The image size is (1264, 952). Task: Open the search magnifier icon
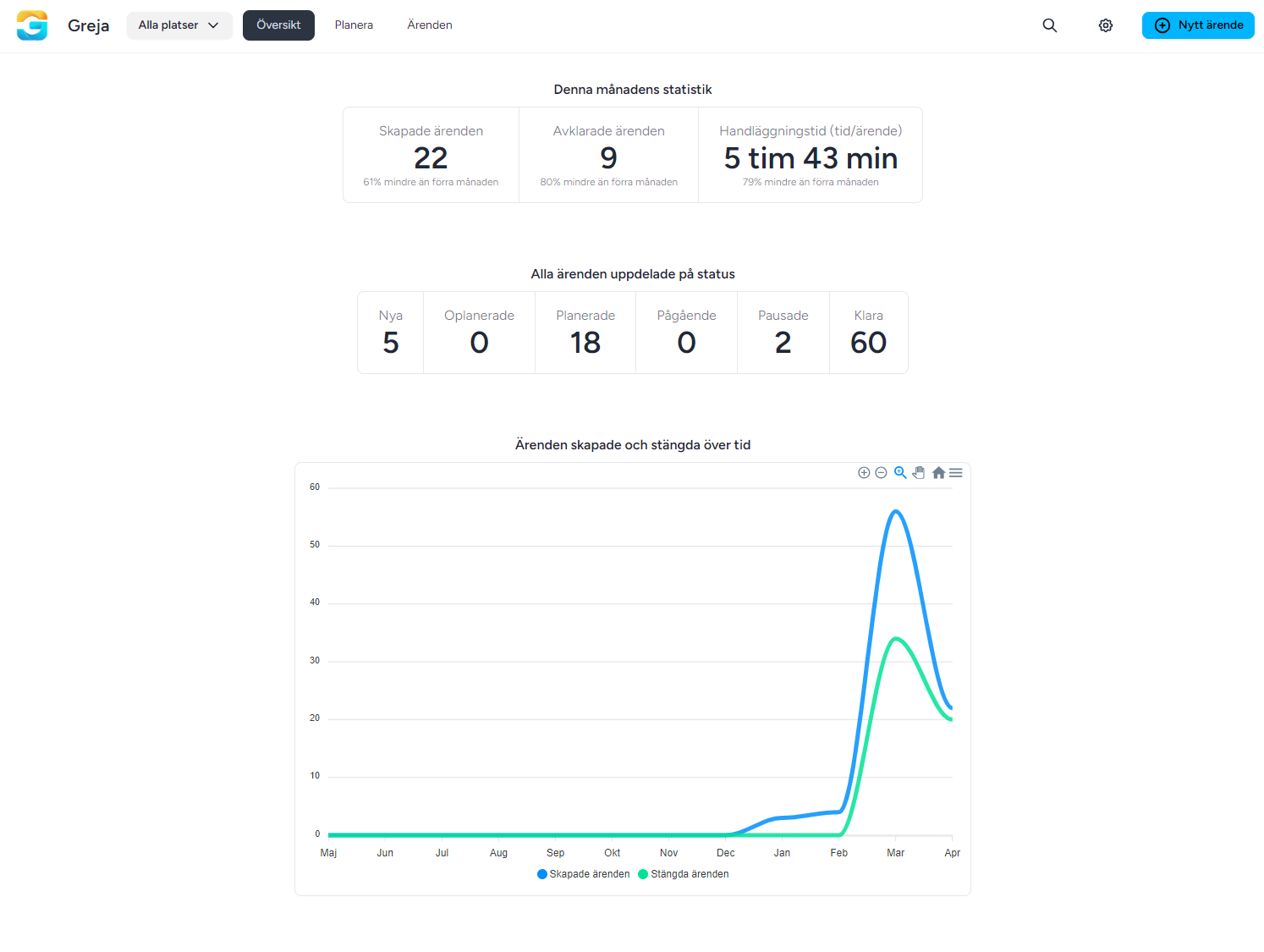click(1049, 25)
